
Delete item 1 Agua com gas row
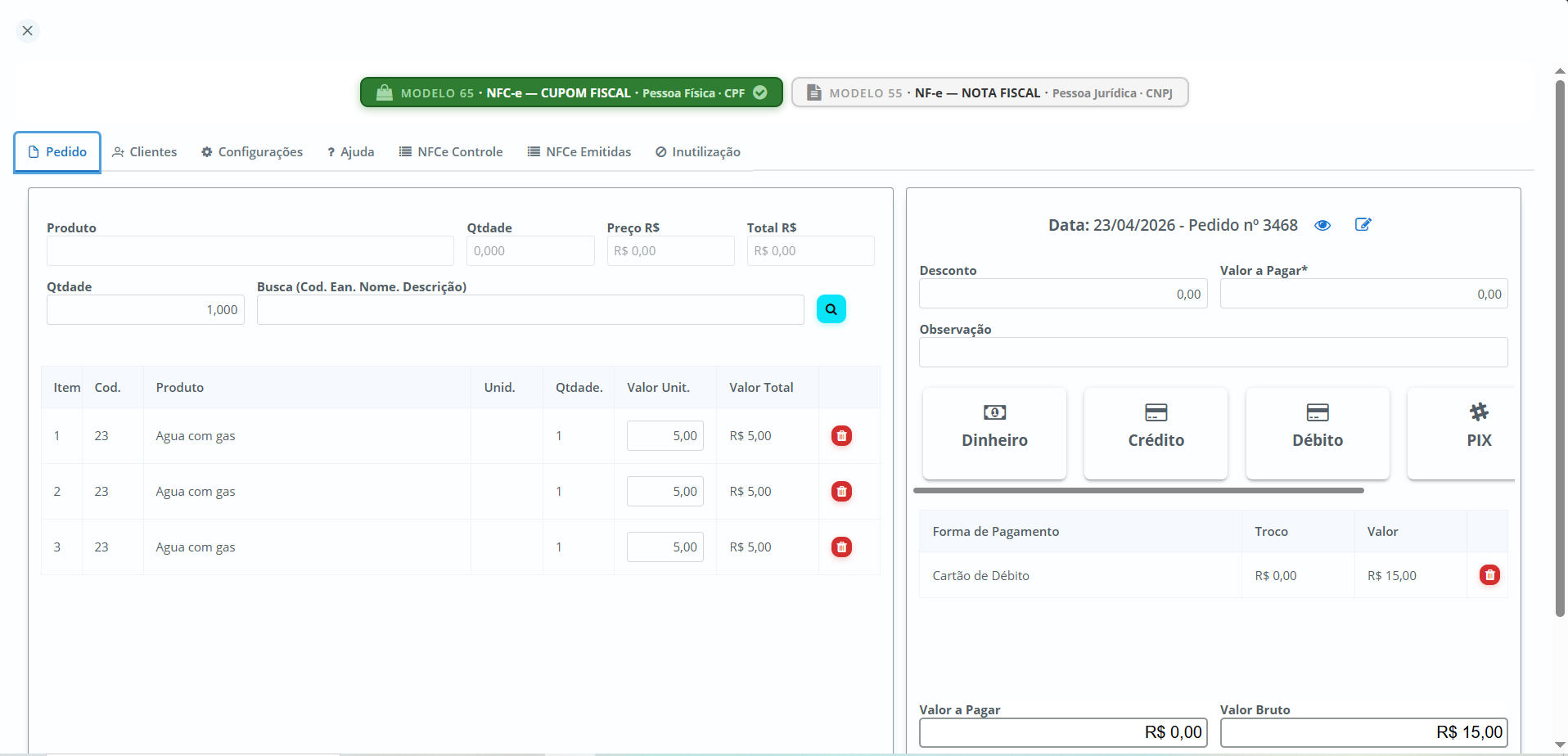coord(841,436)
